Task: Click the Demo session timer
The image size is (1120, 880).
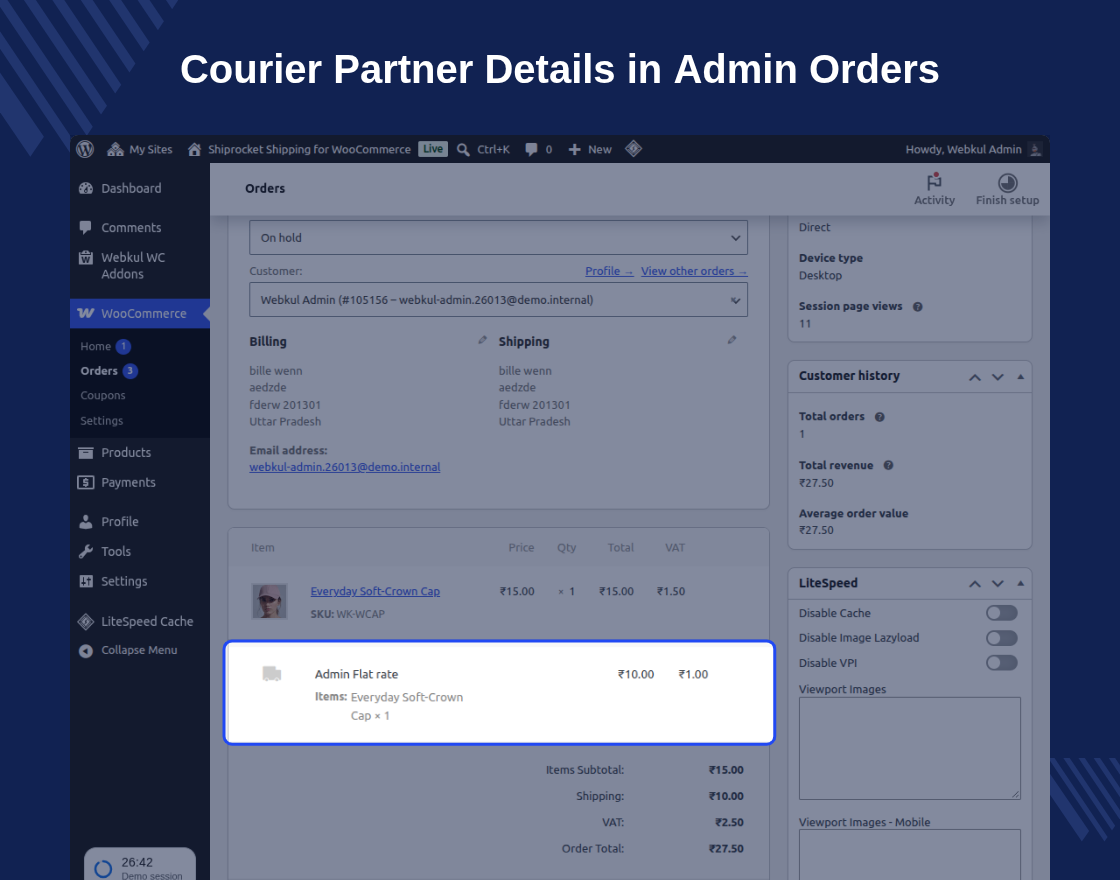Action: [x=140, y=866]
